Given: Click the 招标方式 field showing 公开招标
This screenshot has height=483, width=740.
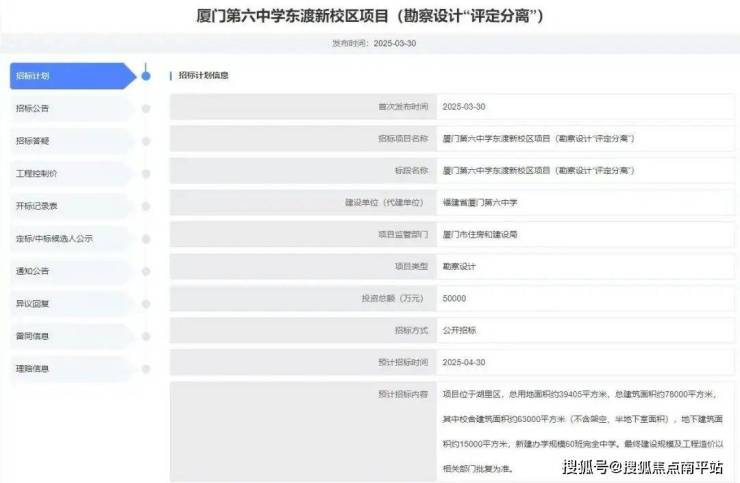Looking at the screenshot, I should pos(460,330).
